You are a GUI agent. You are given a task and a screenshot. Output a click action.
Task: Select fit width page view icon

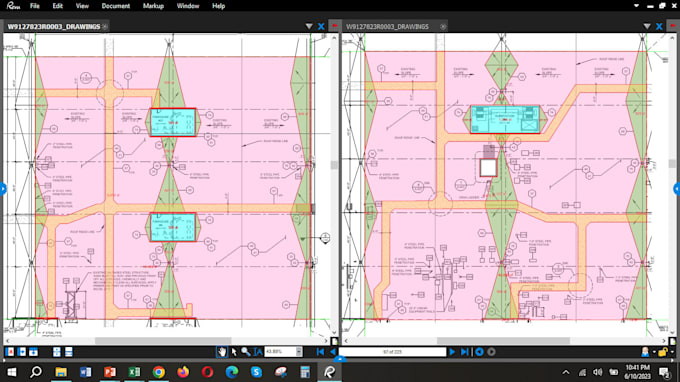pyautogui.click(x=22, y=352)
